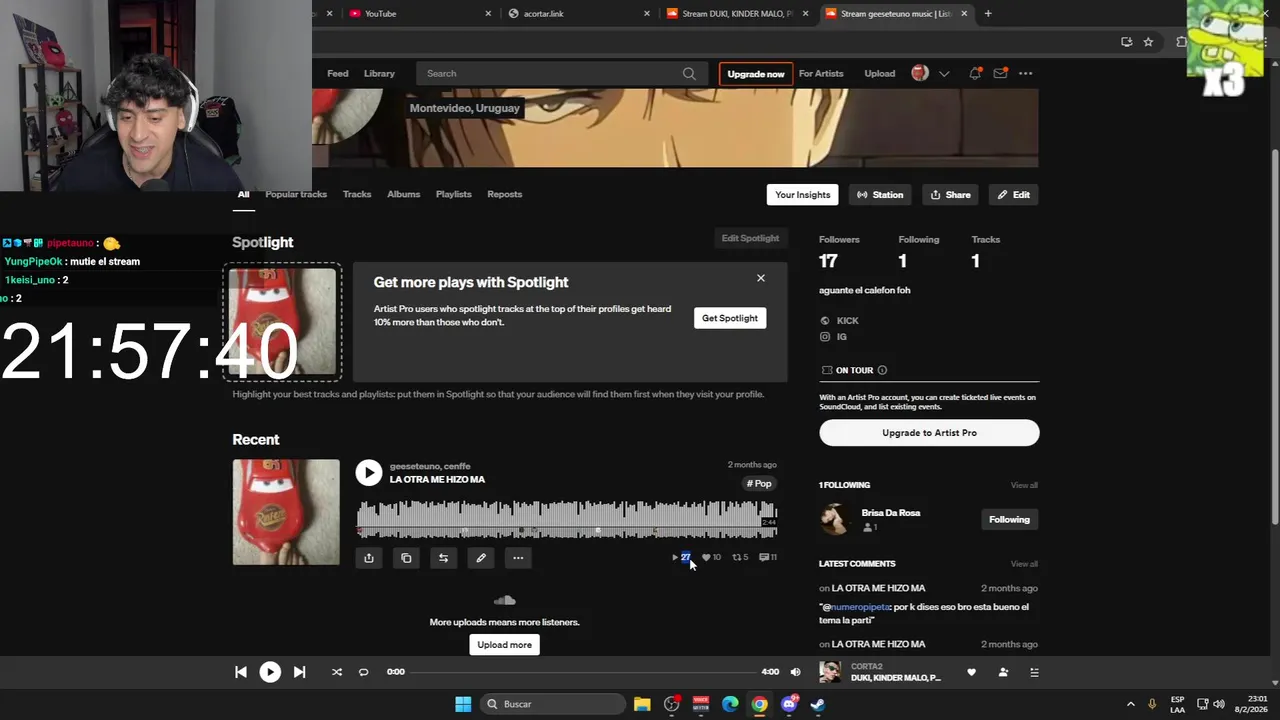Toggle Following for Brisa Da Rosa
Viewport: 1280px width, 720px height.
click(1009, 519)
